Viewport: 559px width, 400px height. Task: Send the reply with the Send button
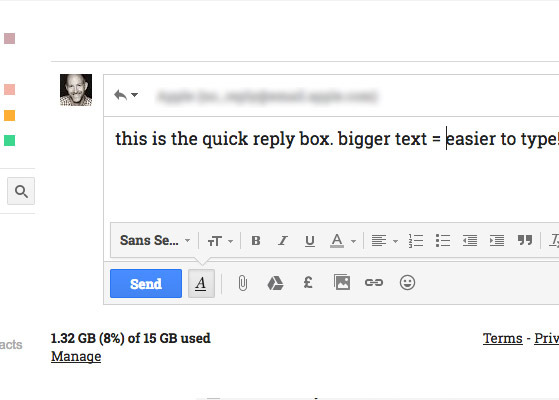(146, 283)
